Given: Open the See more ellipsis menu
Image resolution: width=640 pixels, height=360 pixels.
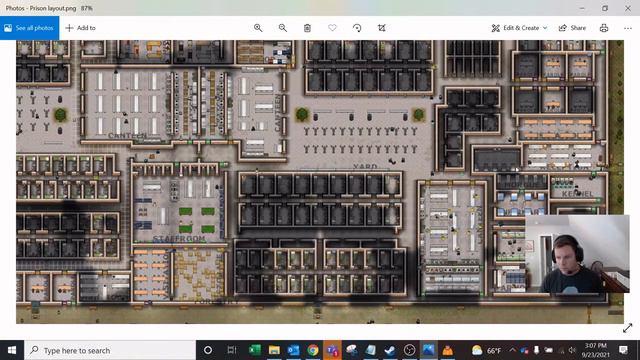Looking at the screenshot, I should (x=628, y=28).
